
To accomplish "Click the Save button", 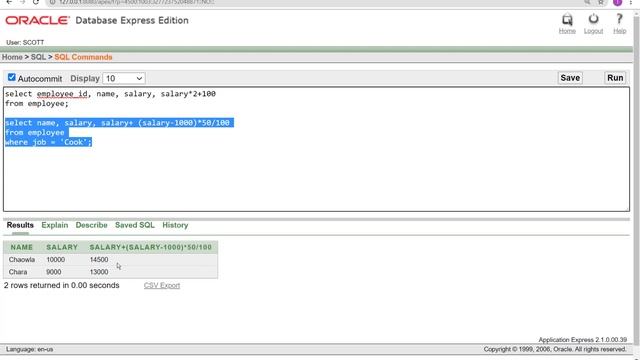I will (x=570, y=78).
